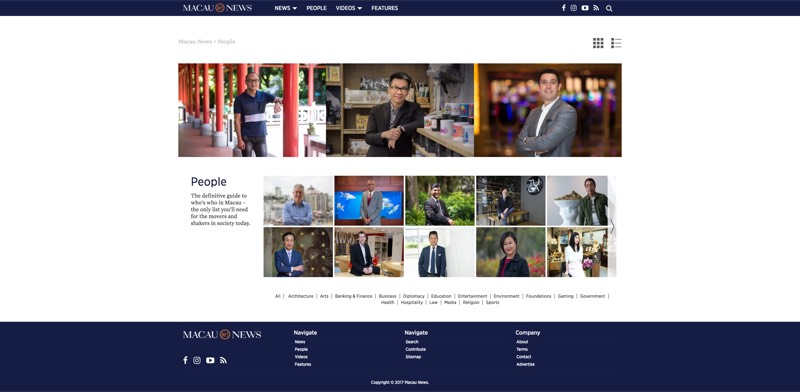Open banner photo of man with crossed arms in casino
The height and width of the screenshot is (392, 800).
[548, 110]
